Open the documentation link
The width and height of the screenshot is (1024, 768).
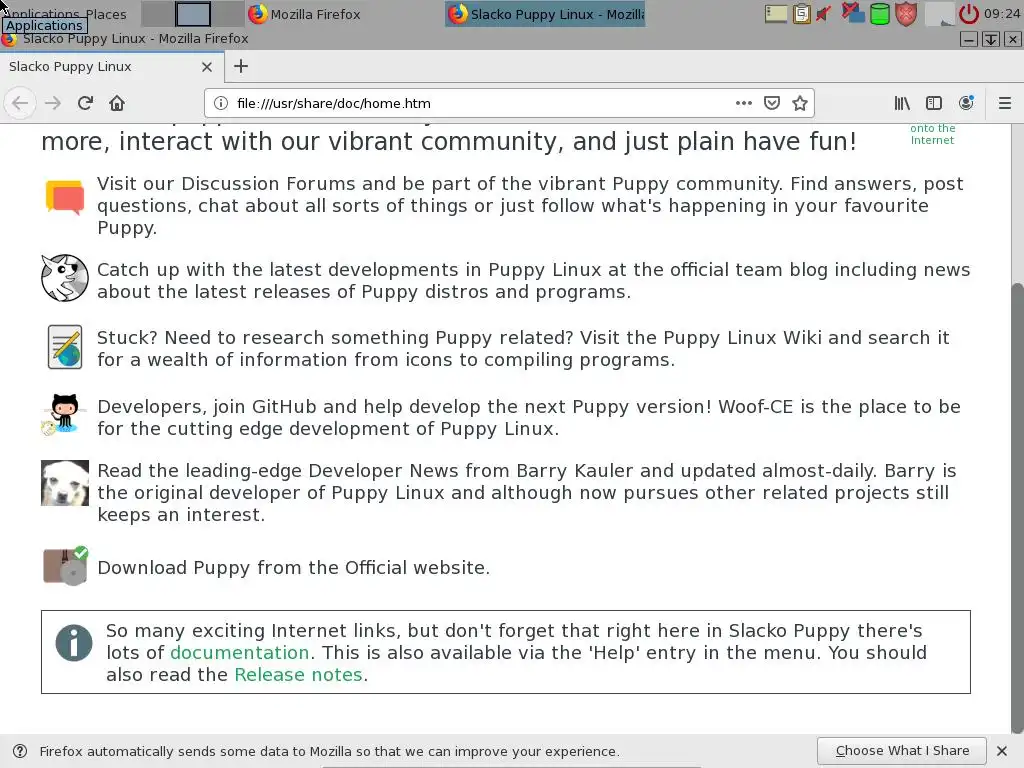pos(239,652)
